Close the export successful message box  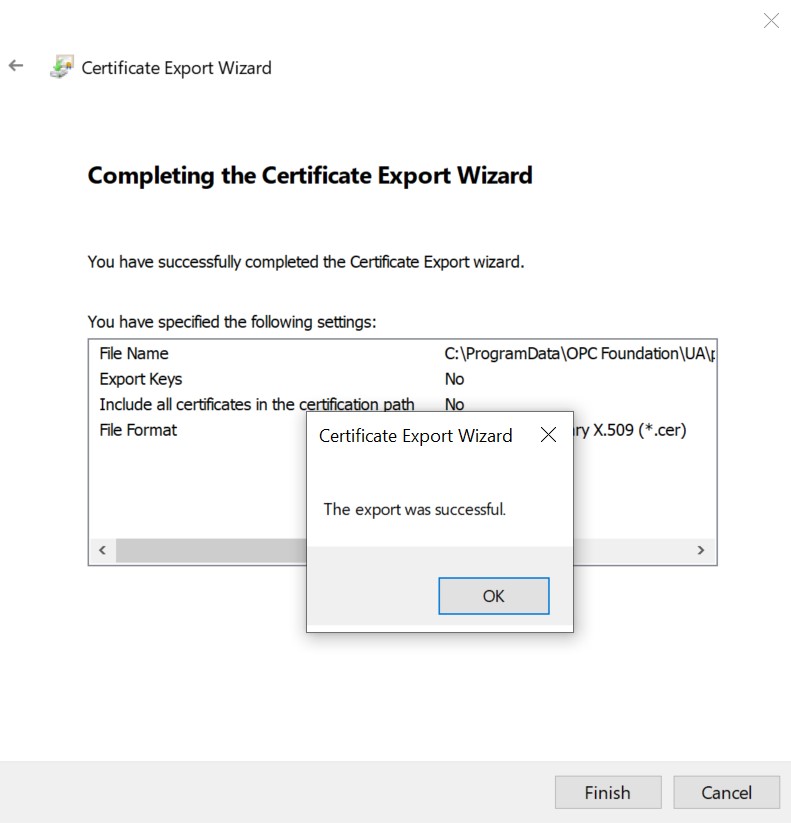(x=548, y=435)
